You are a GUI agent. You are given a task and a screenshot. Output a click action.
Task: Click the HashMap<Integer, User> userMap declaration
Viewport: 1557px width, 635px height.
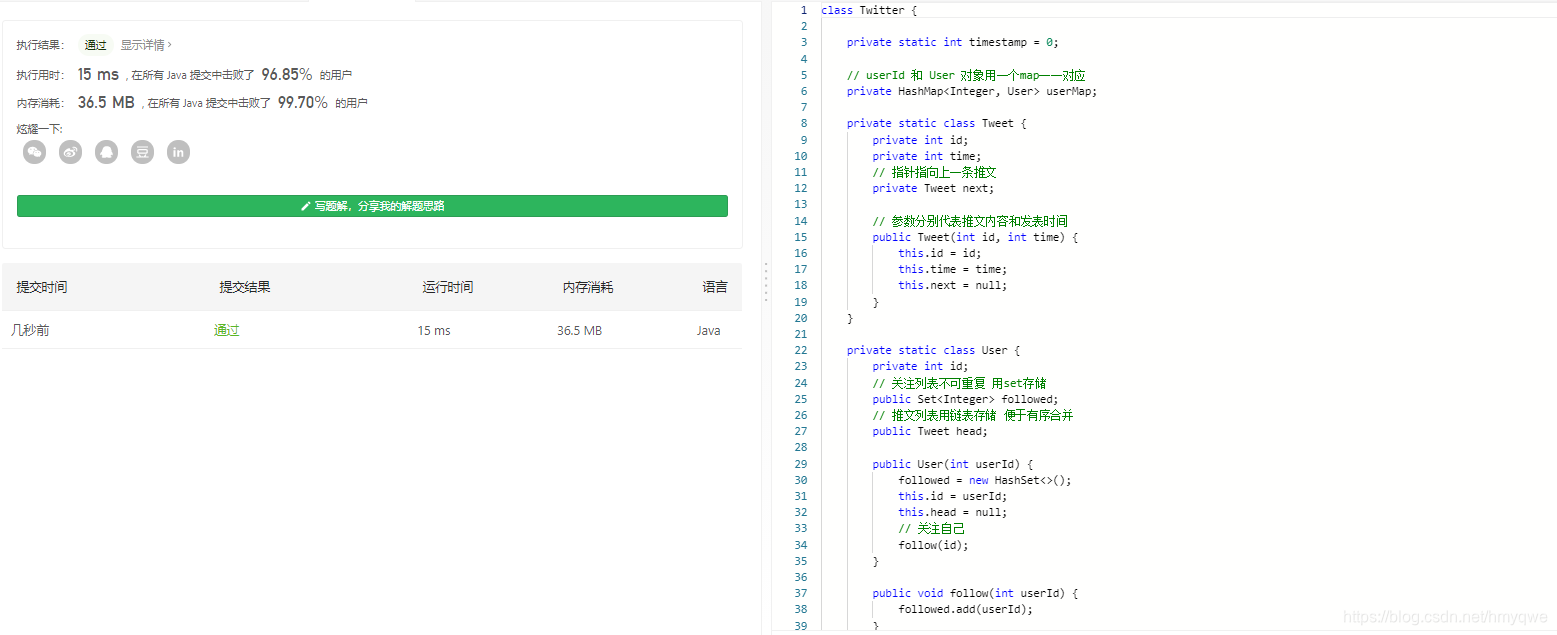pyautogui.click(x=972, y=91)
